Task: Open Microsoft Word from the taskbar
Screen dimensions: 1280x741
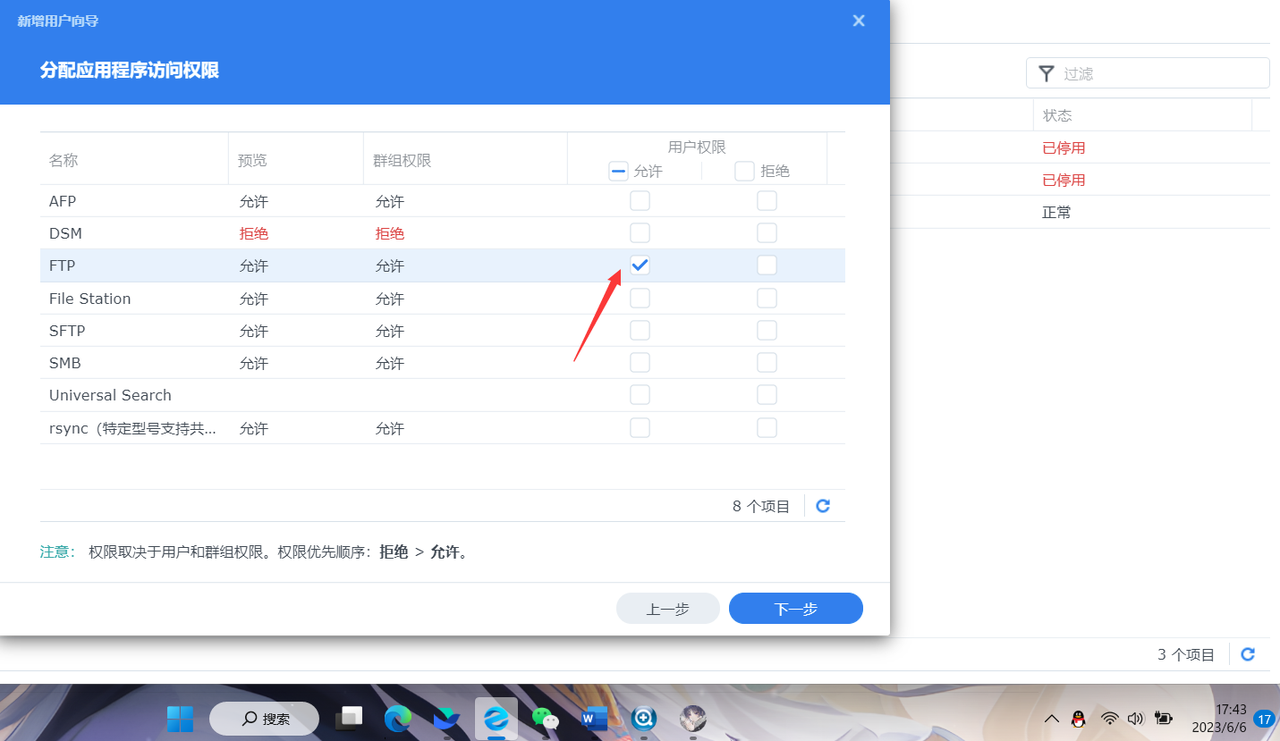Action: 594,718
